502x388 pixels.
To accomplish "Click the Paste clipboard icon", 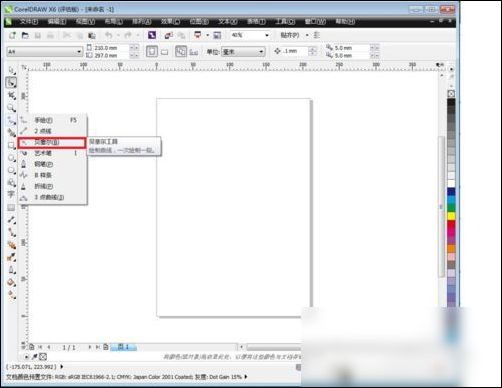I will (x=92, y=35).
